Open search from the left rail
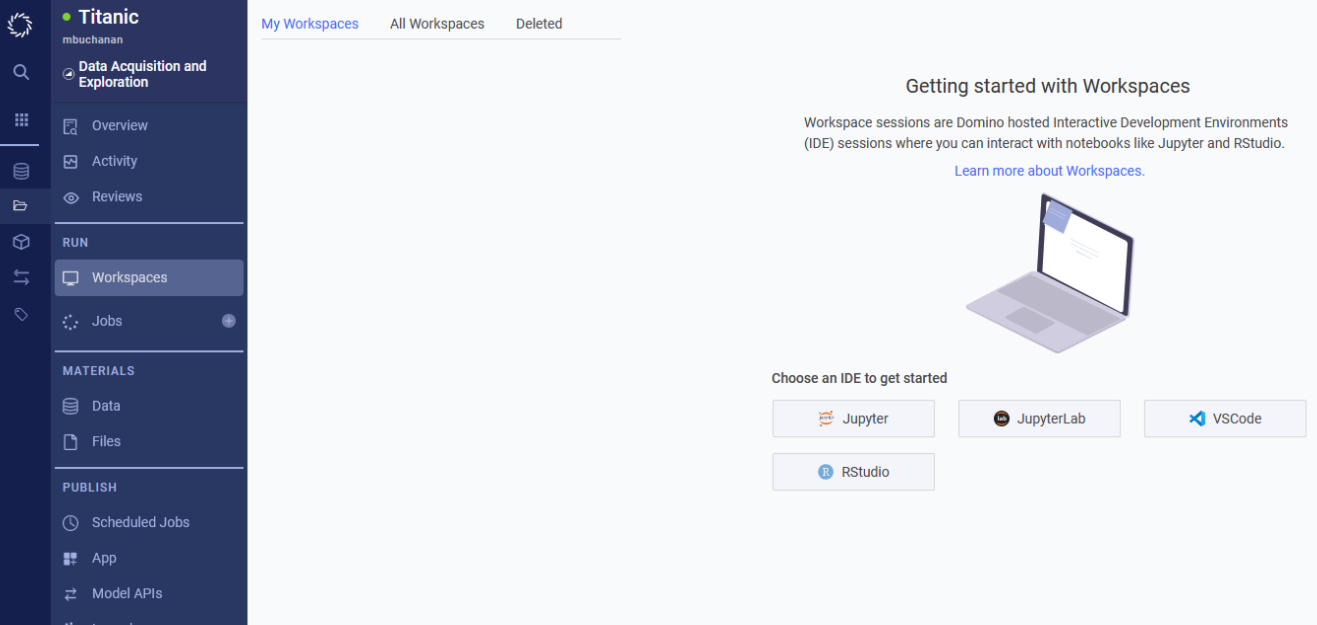1317x625 pixels. click(x=21, y=72)
